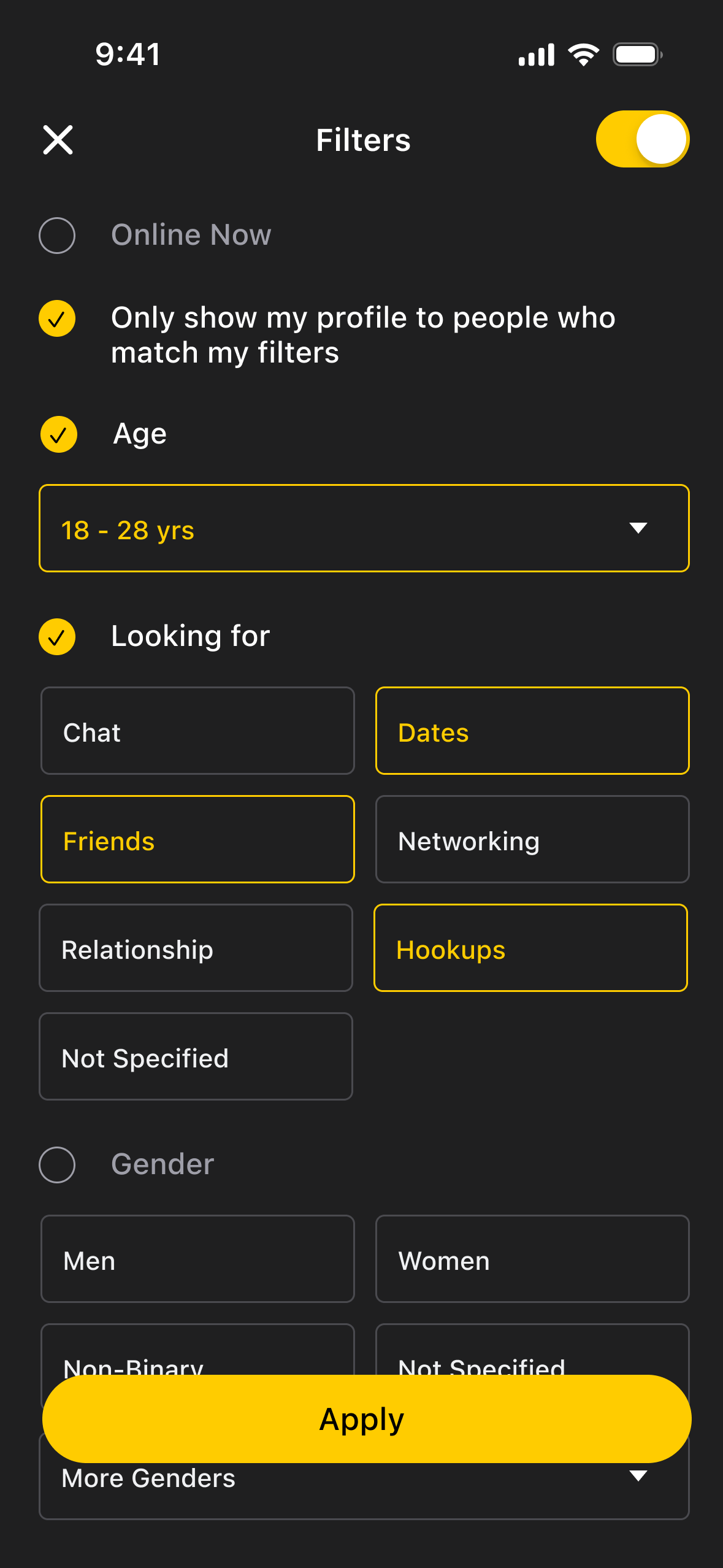
Task: Open the 18 - 28 yrs age dropdown
Action: coord(364,529)
